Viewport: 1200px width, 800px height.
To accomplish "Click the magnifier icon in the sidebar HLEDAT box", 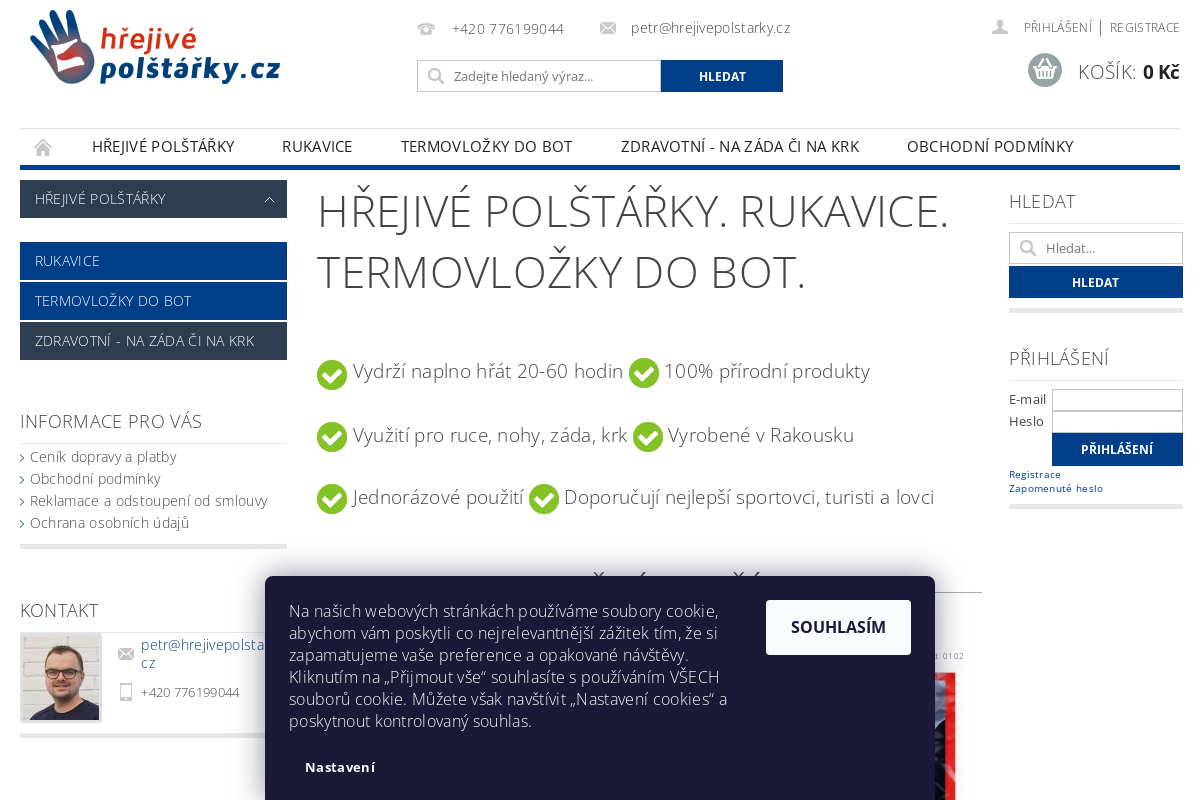I will click(1028, 248).
